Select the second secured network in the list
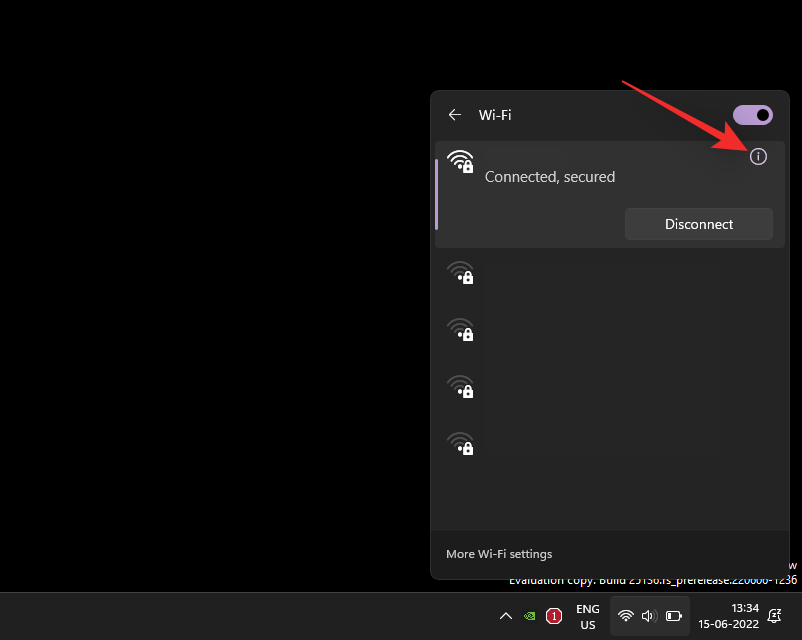Image resolution: width=802 pixels, height=640 pixels. pyautogui.click(x=461, y=331)
